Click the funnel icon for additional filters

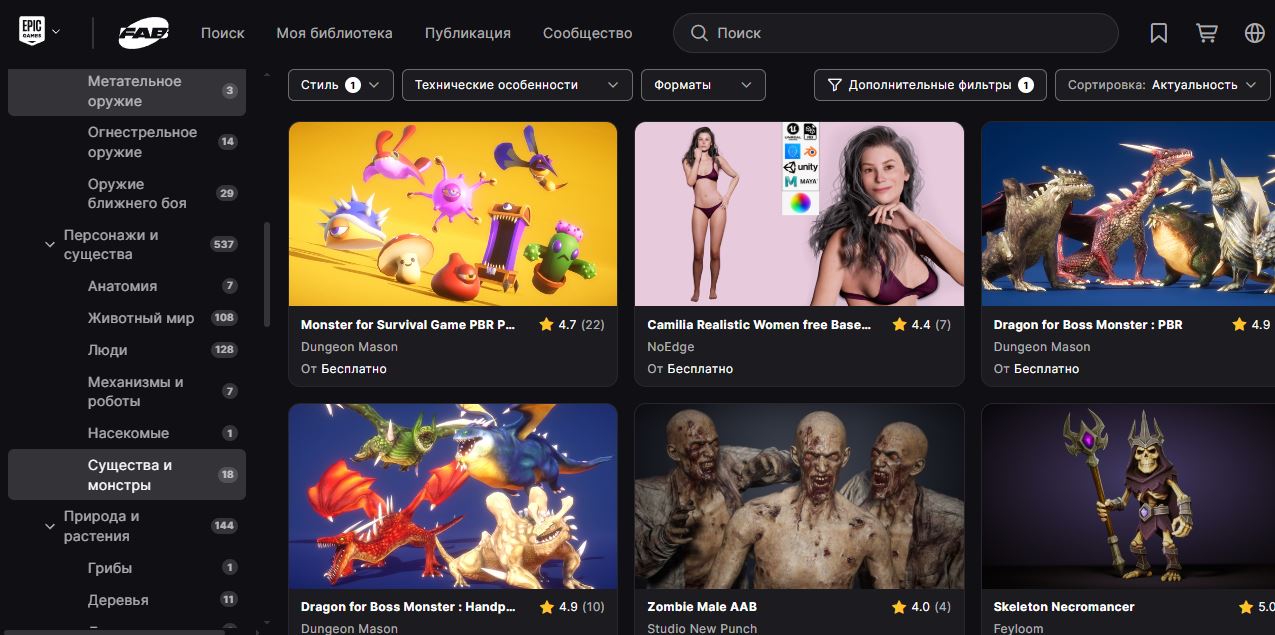[834, 85]
